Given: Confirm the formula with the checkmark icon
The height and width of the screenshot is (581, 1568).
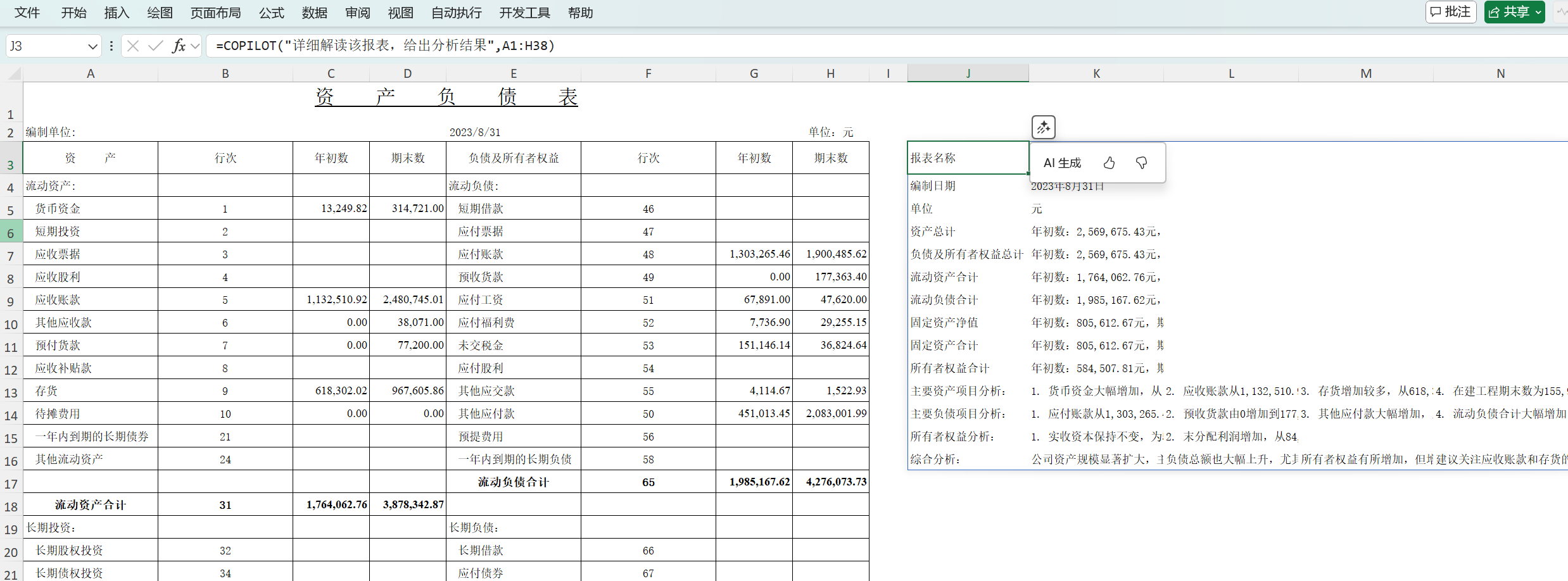Looking at the screenshot, I should [x=155, y=46].
